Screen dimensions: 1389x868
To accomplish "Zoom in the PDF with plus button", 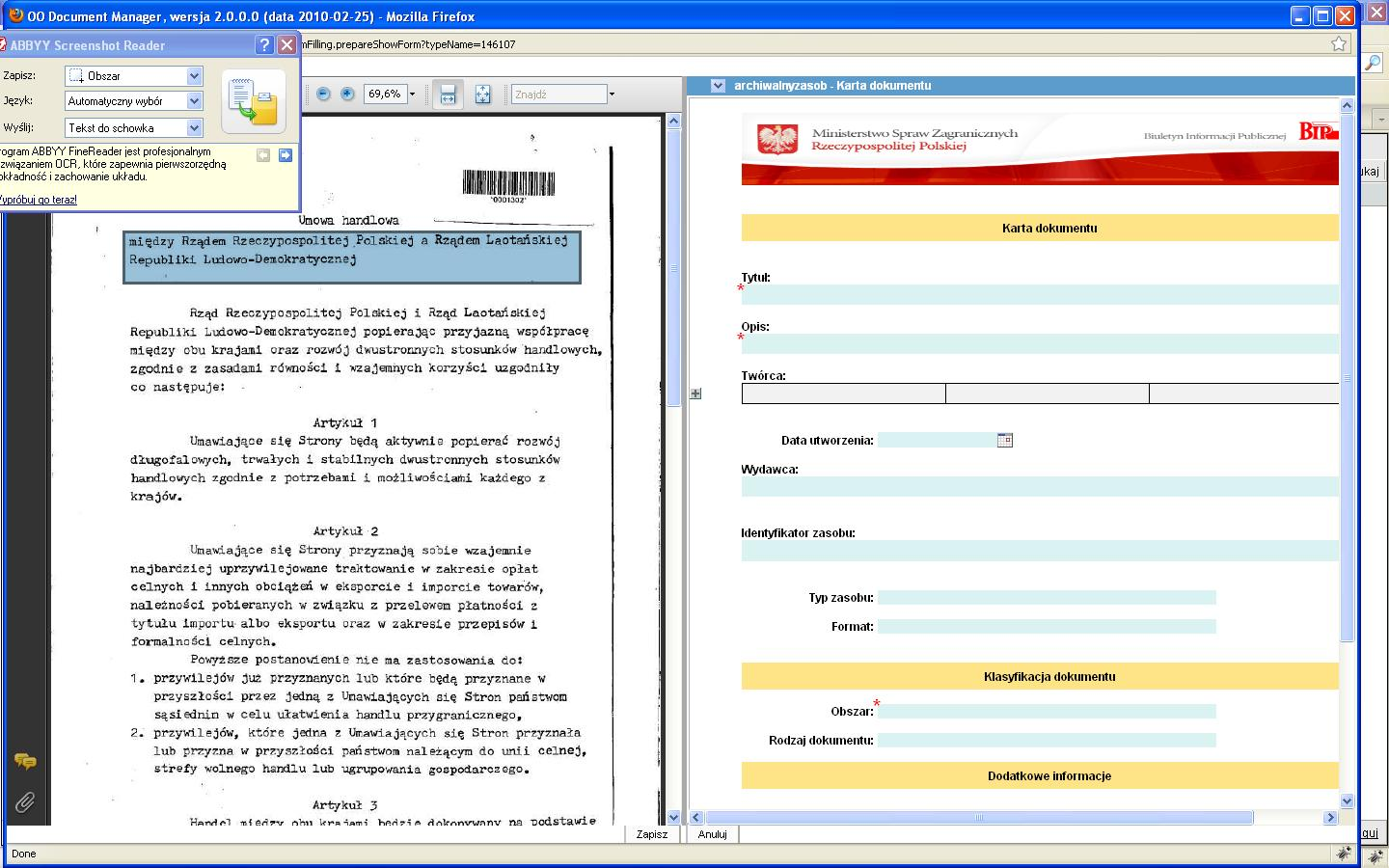I will (347, 94).
